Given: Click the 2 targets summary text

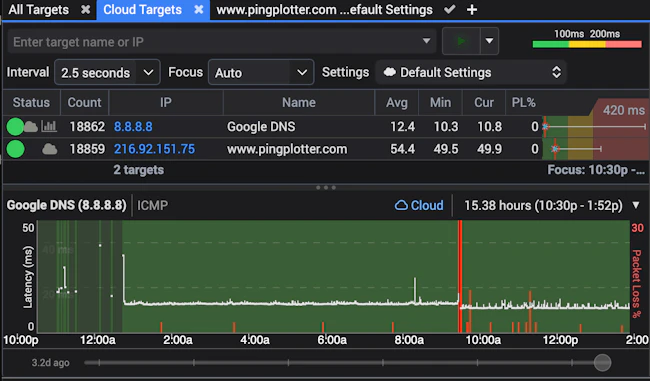Looking at the screenshot, I should [x=138, y=170].
